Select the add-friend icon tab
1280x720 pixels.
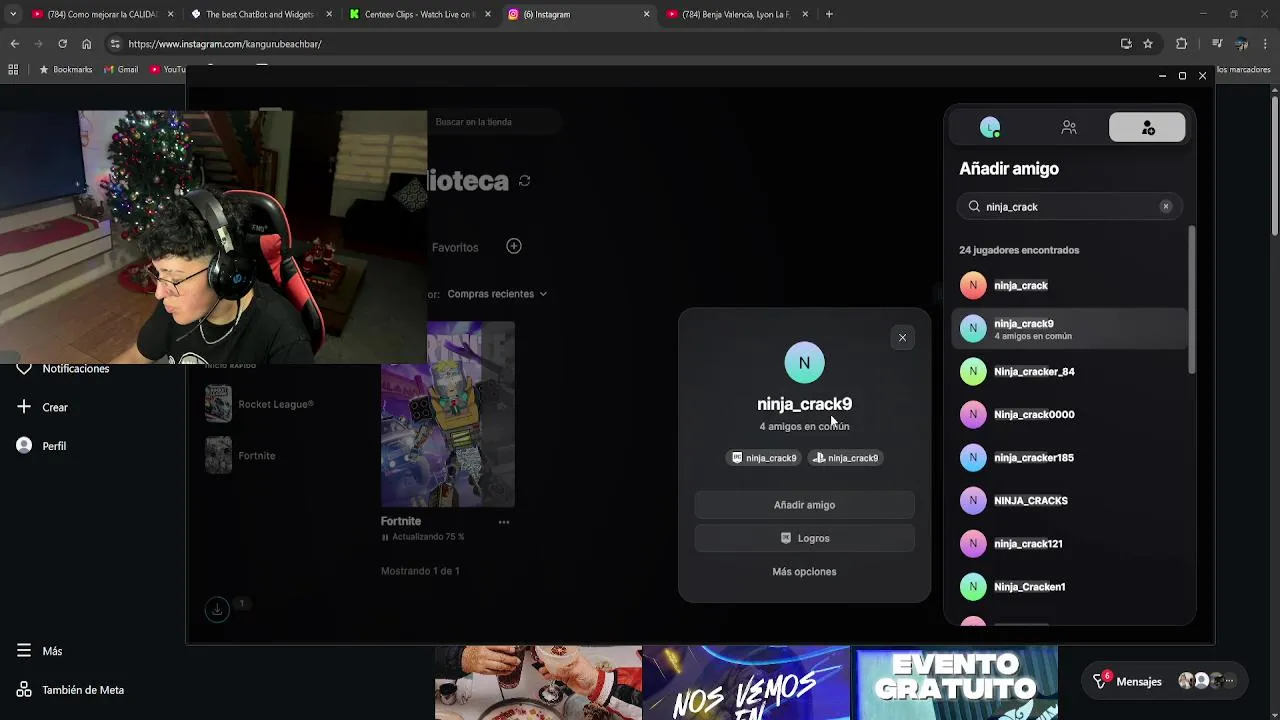click(x=1147, y=127)
